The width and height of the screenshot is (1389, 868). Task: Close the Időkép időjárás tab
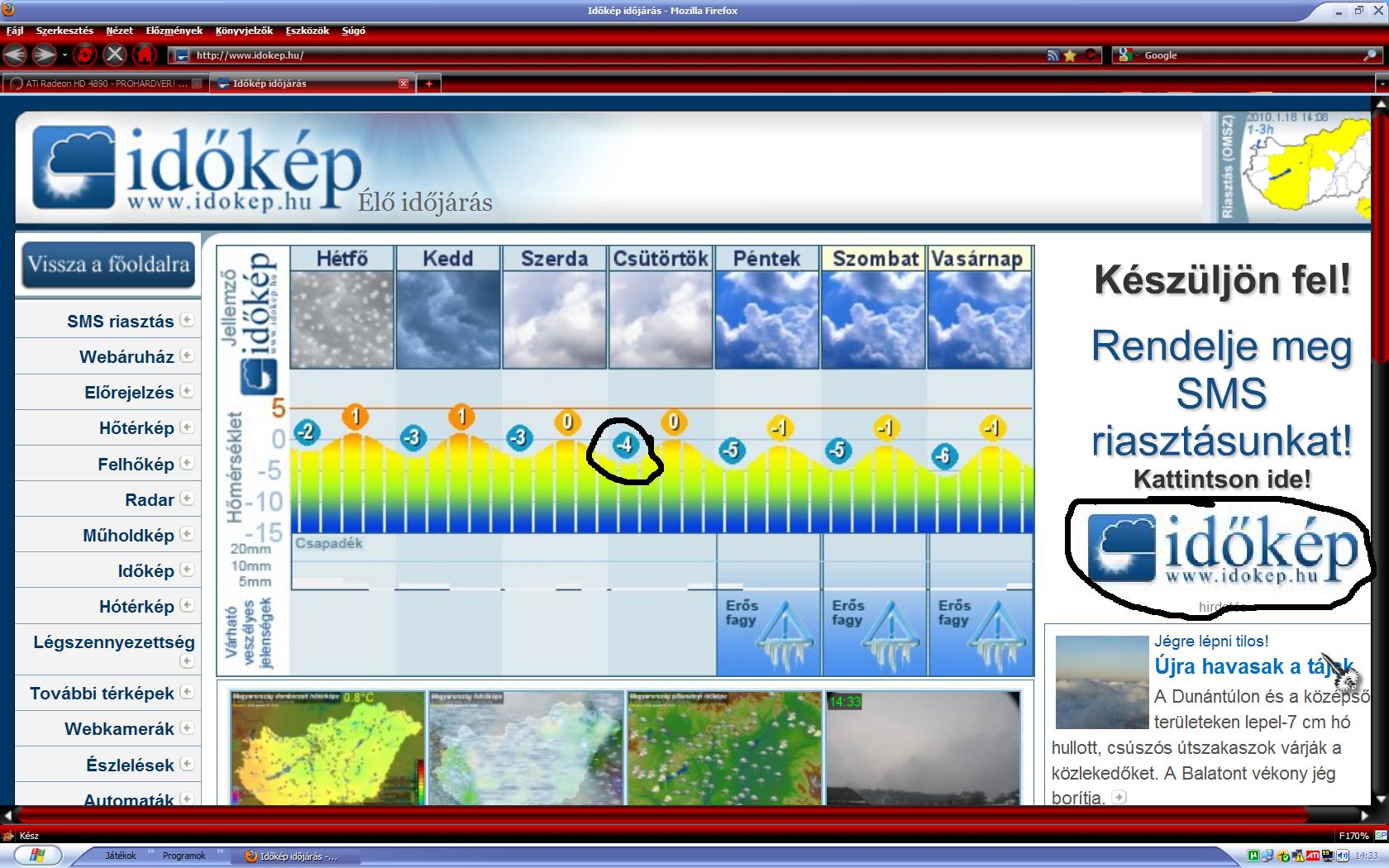[x=403, y=83]
